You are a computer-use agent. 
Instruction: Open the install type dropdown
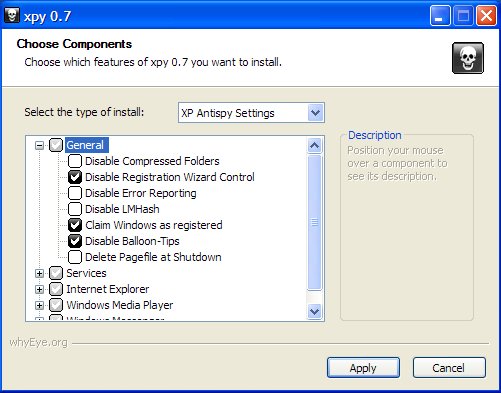pyautogui.click(x=315, y=113)
